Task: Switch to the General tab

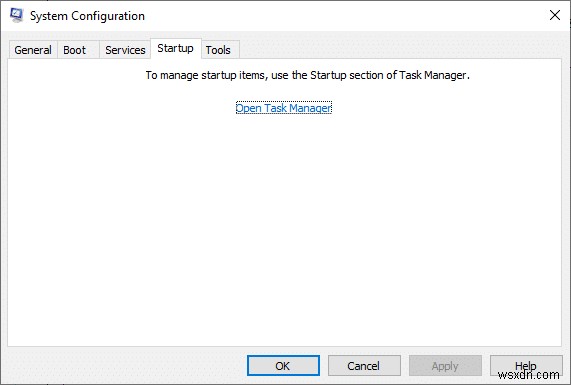Action: [x=33, y=50]
